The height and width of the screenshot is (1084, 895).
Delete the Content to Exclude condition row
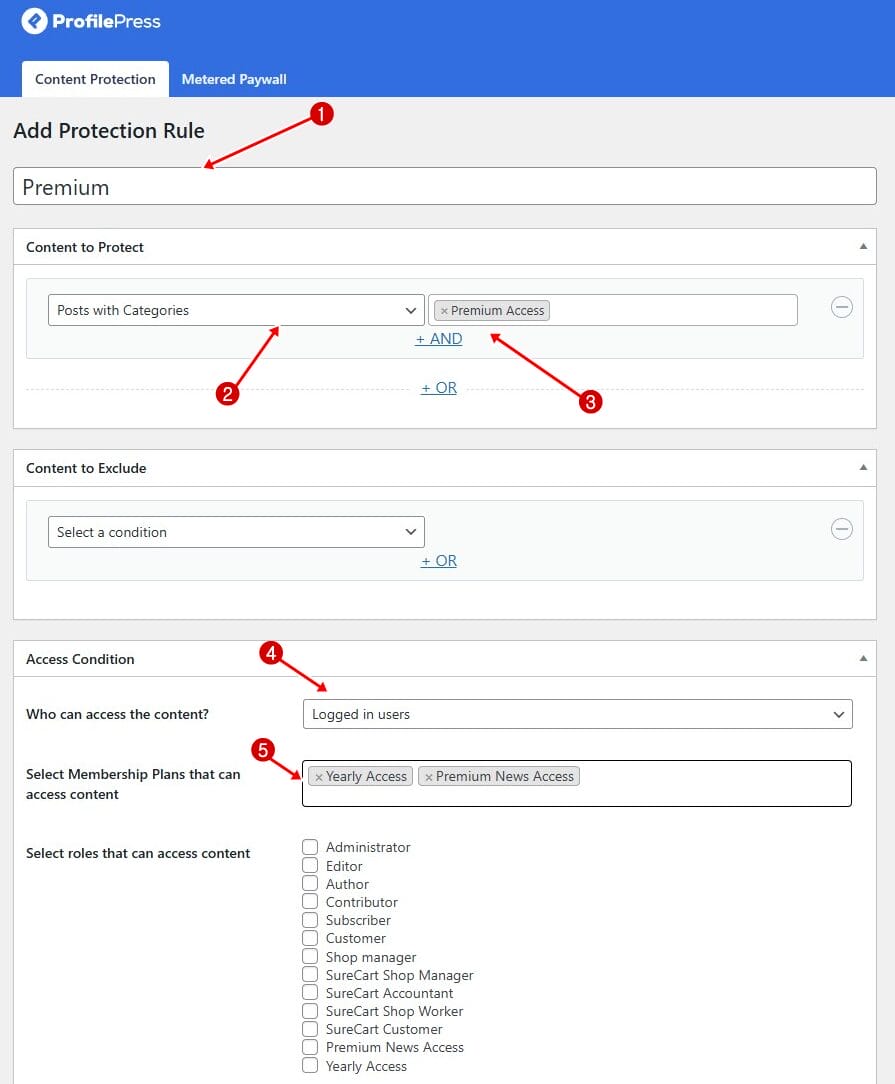[x=841, y=529]
